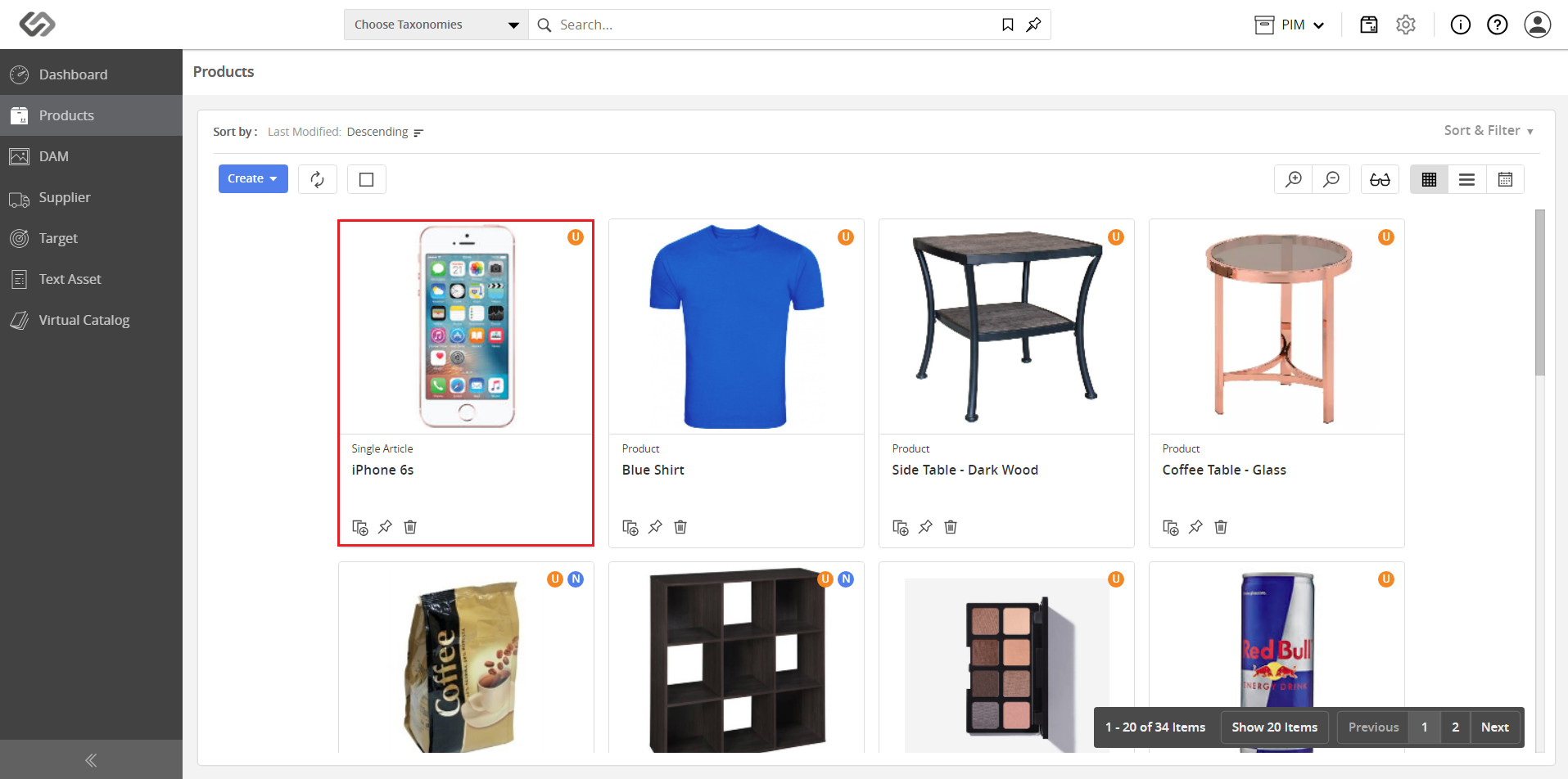Click the bookmark icon in search bar

pos(1008,25)
